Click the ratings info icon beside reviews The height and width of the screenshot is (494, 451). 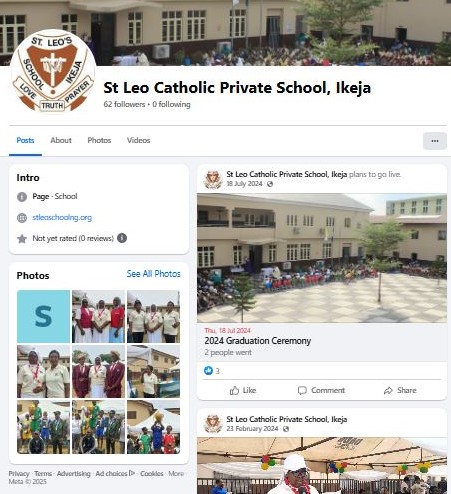pos(122,238)
